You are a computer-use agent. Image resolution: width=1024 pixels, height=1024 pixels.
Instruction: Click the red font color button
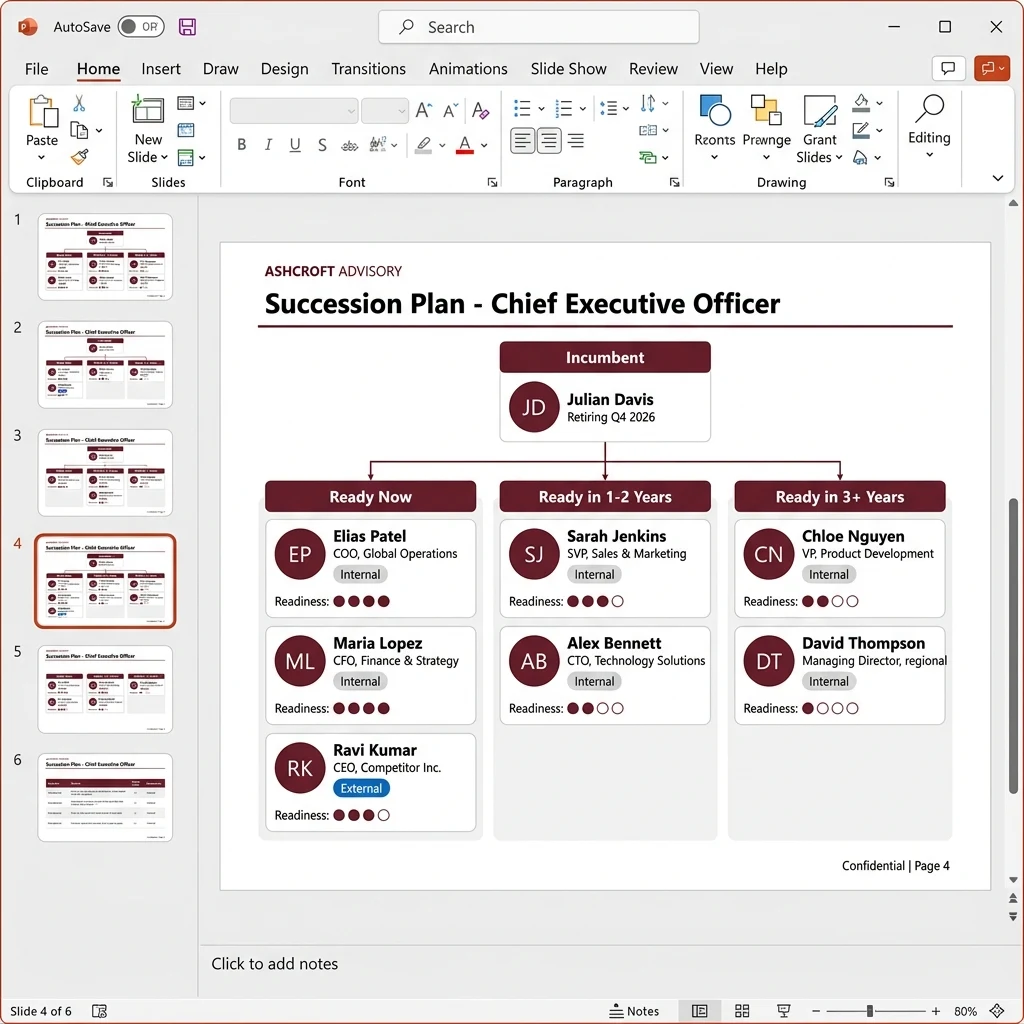[464, 144]
